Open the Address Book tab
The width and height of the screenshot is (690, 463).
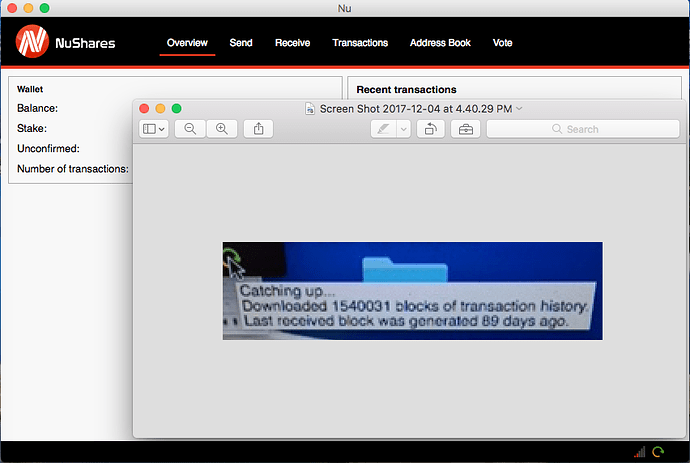pos(440,43)
